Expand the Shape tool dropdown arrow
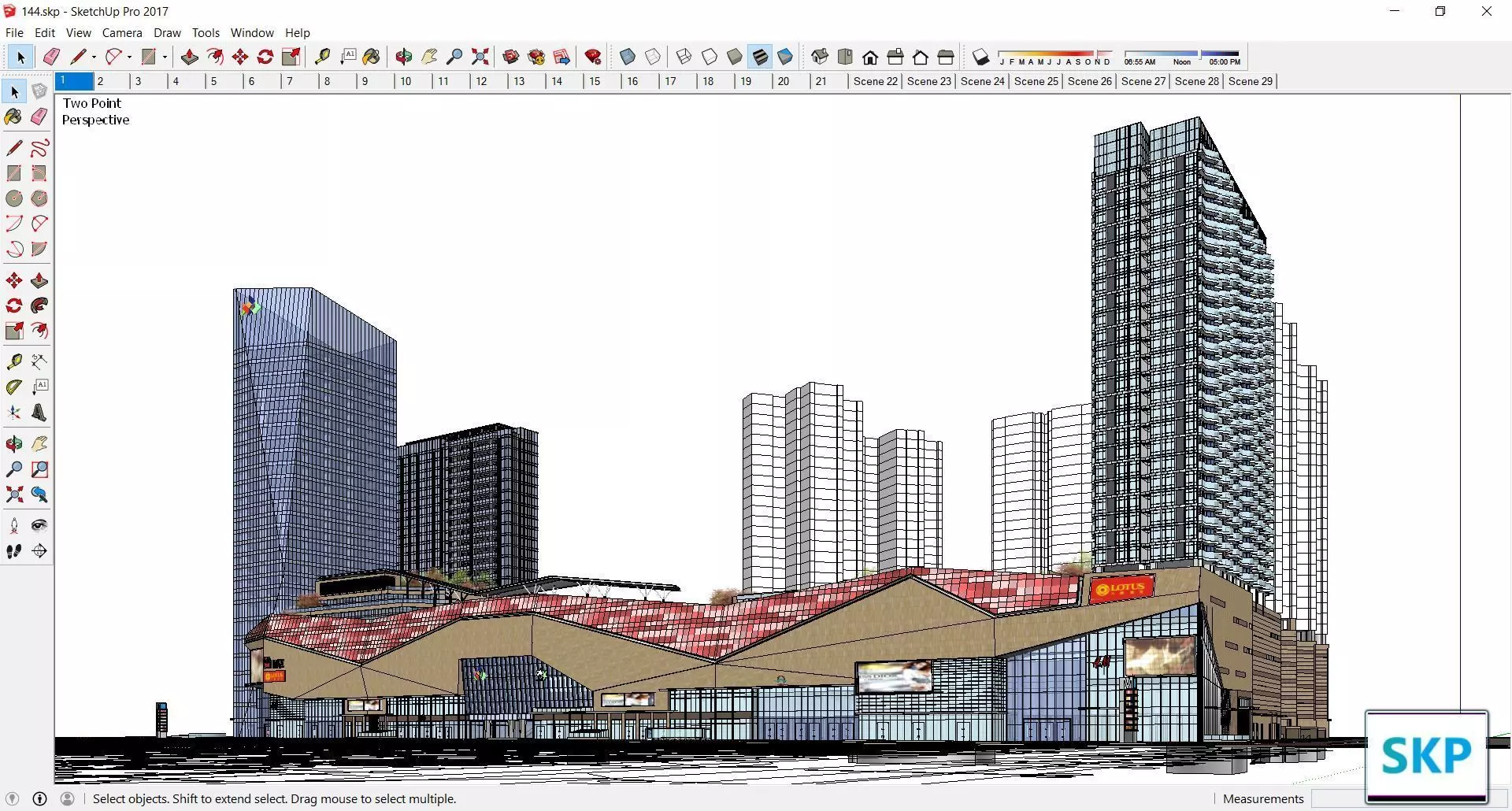This screenshot has height=811, width=1512. (165, 57)
